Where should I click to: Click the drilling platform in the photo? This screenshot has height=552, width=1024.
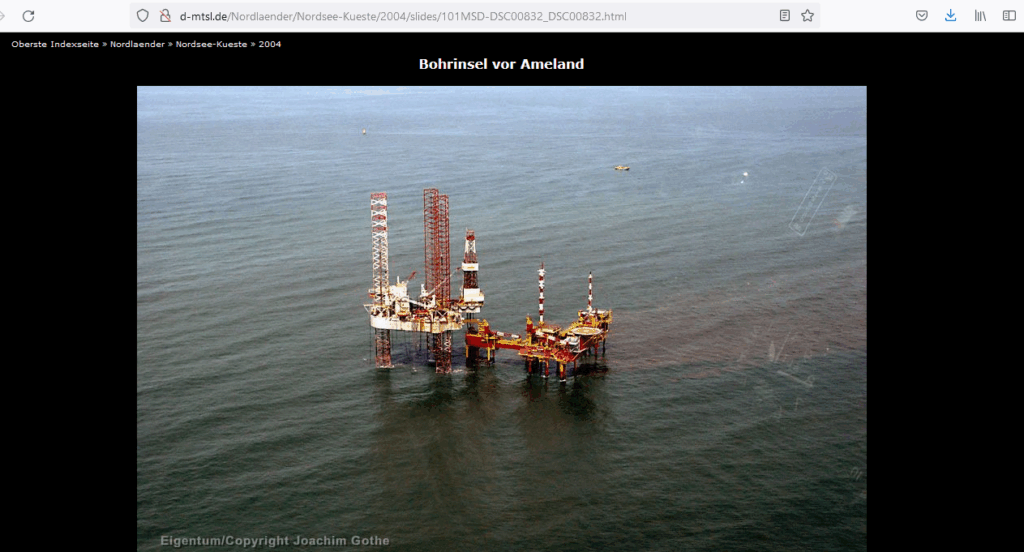(x=425, y=290)
